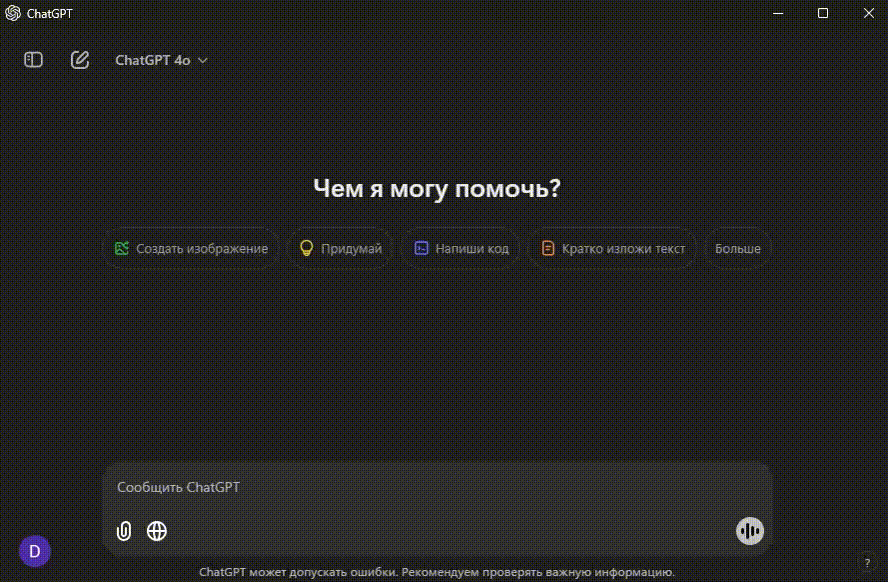Choose Кратко изложи текст suggestion
This screenshot has height=582, width=888.
[x=613, y=249]
